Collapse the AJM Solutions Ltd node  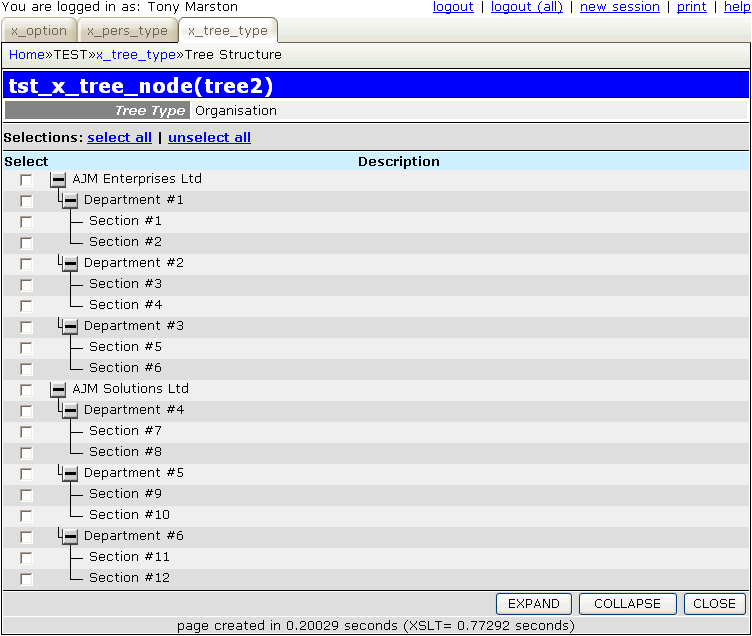58,390
